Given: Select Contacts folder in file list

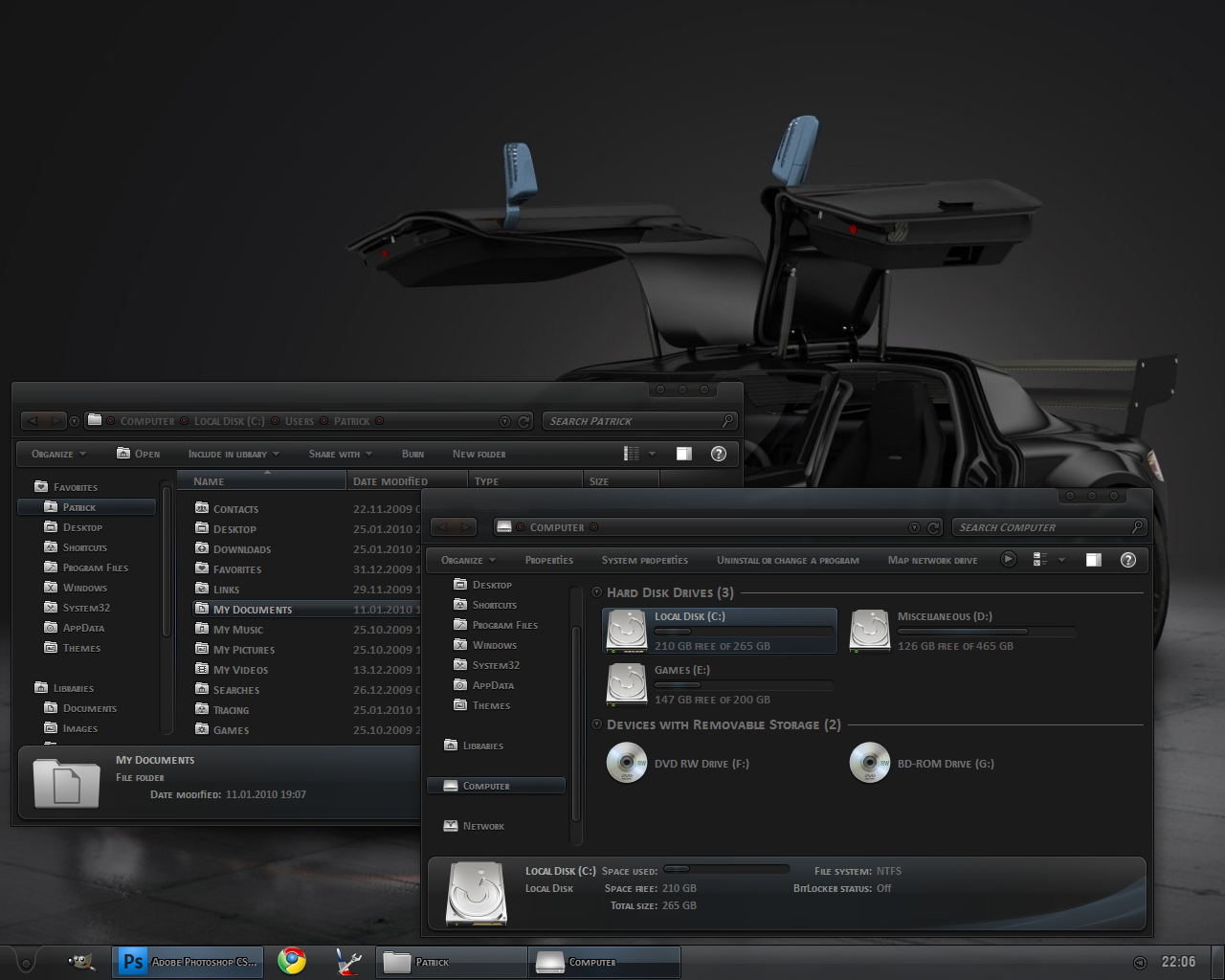Looking at the screenshot, I should (x=235, y=509).
